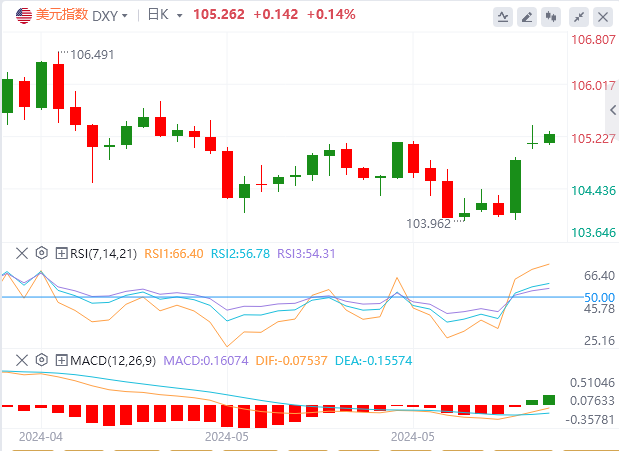
Task: Click the 104.436 price axis label
Action: pos(593,191)
